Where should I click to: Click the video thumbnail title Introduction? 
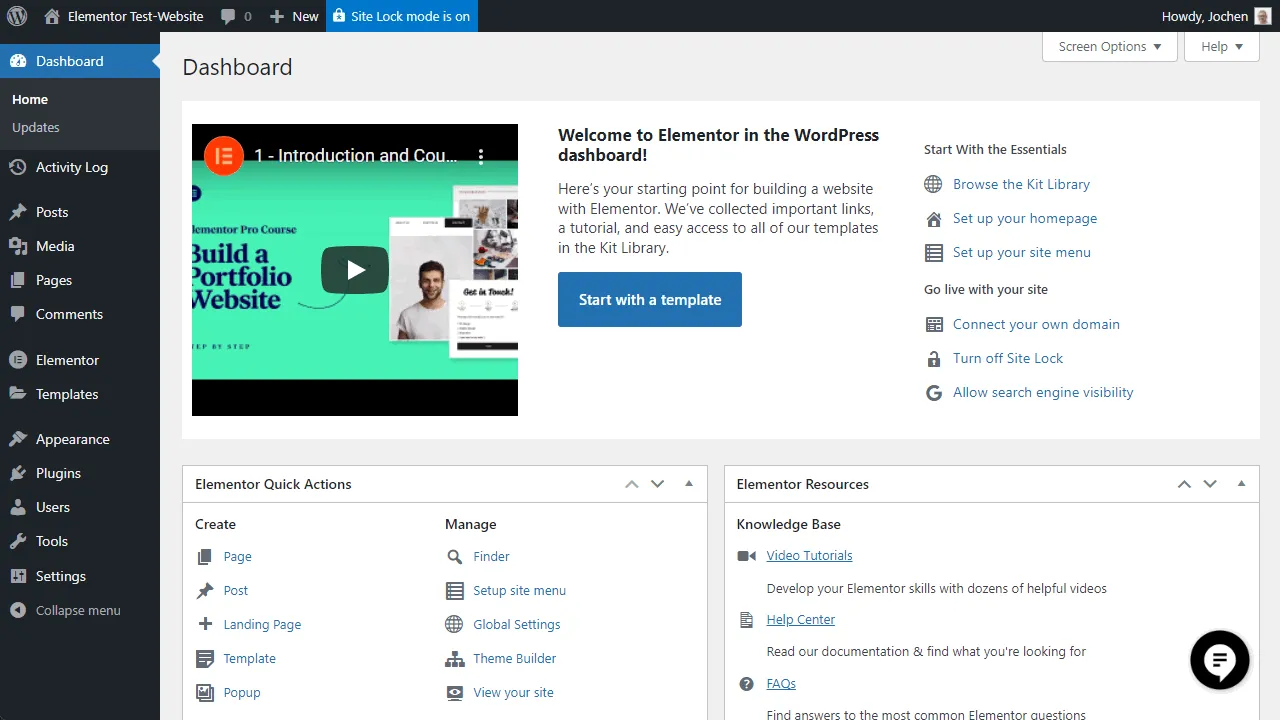356,156
